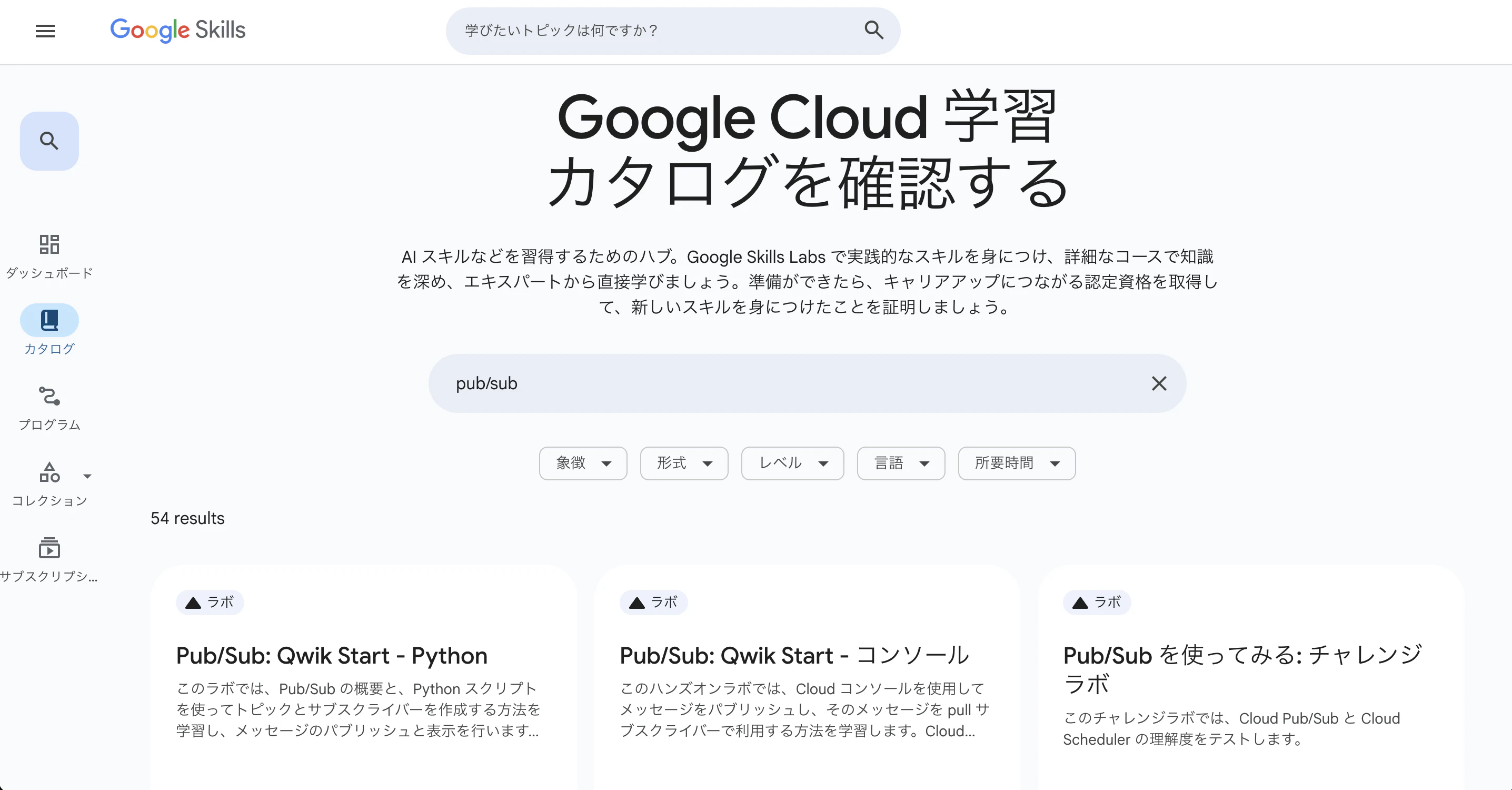Open the 象徴 filter dropdown
The width and height of the screenshot is (1512, 790).
coord(583,463)
